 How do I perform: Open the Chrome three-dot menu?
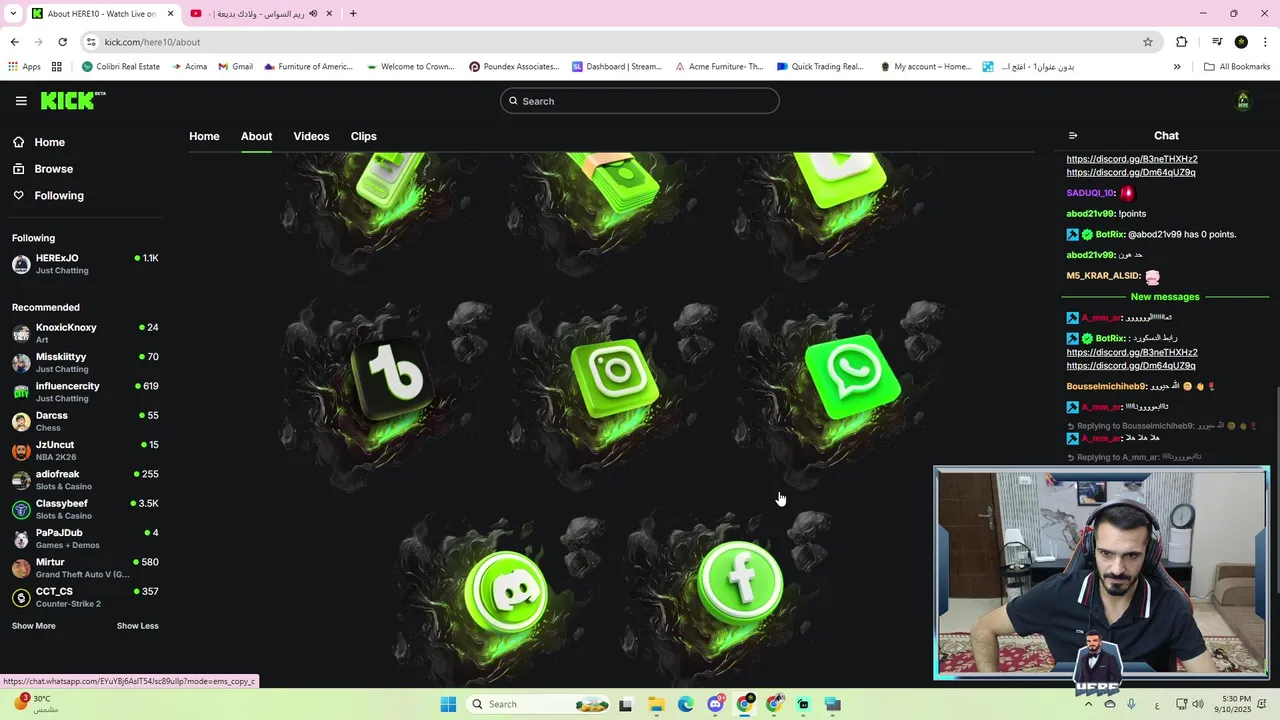point(1265,42)
